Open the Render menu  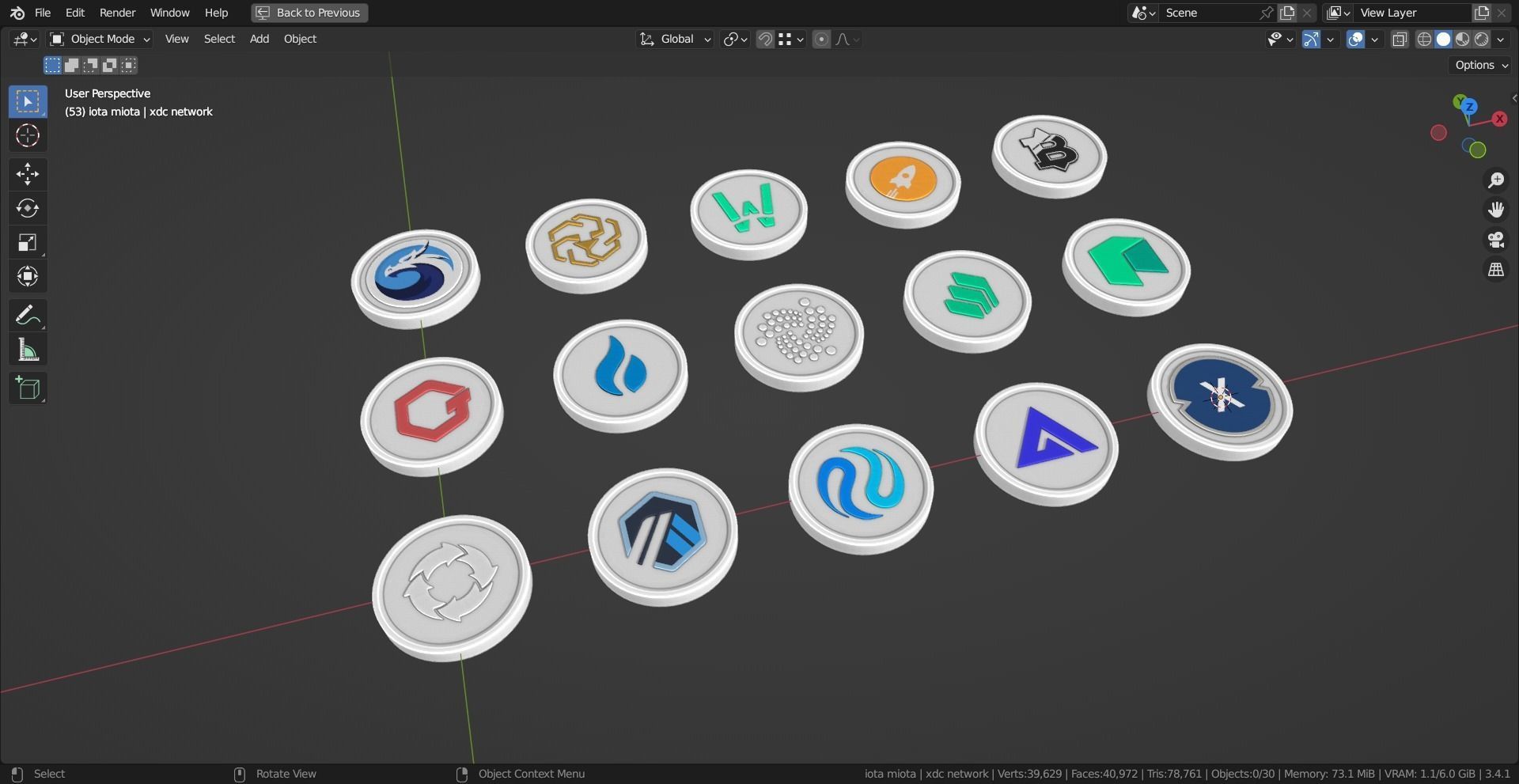click(x=117, y=13)
